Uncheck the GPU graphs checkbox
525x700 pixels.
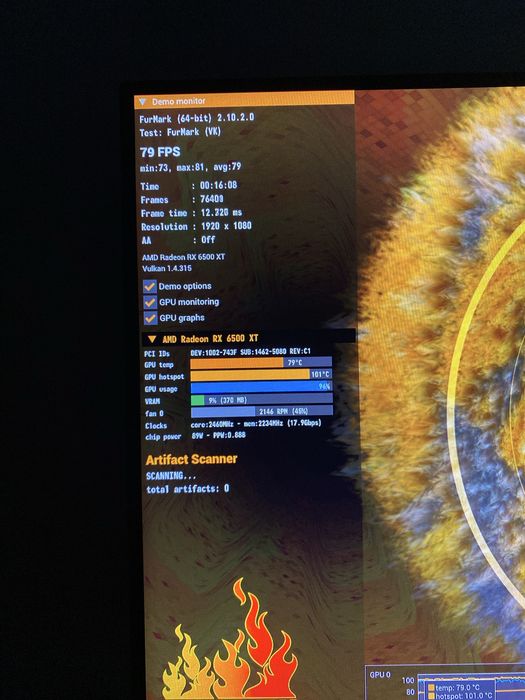pos(150,318)
